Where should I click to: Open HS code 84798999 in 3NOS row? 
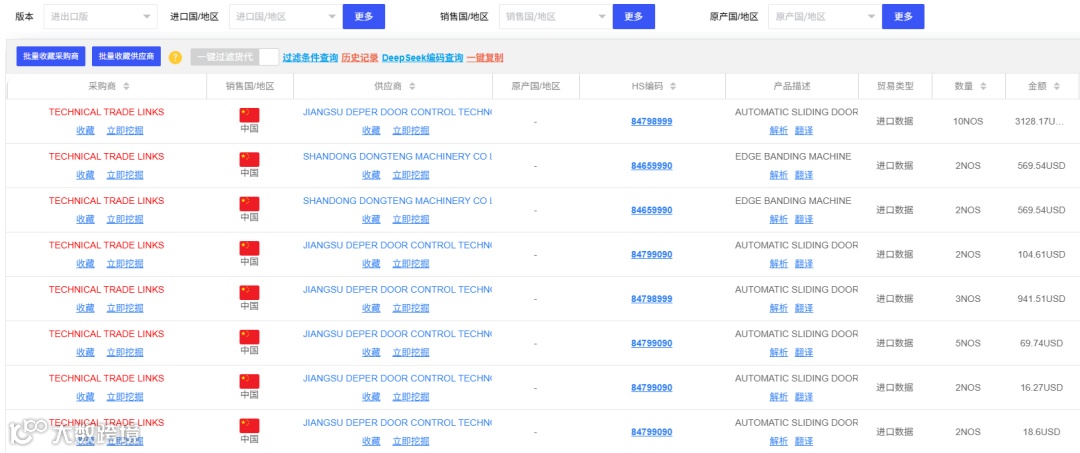[x=652, y=299]
